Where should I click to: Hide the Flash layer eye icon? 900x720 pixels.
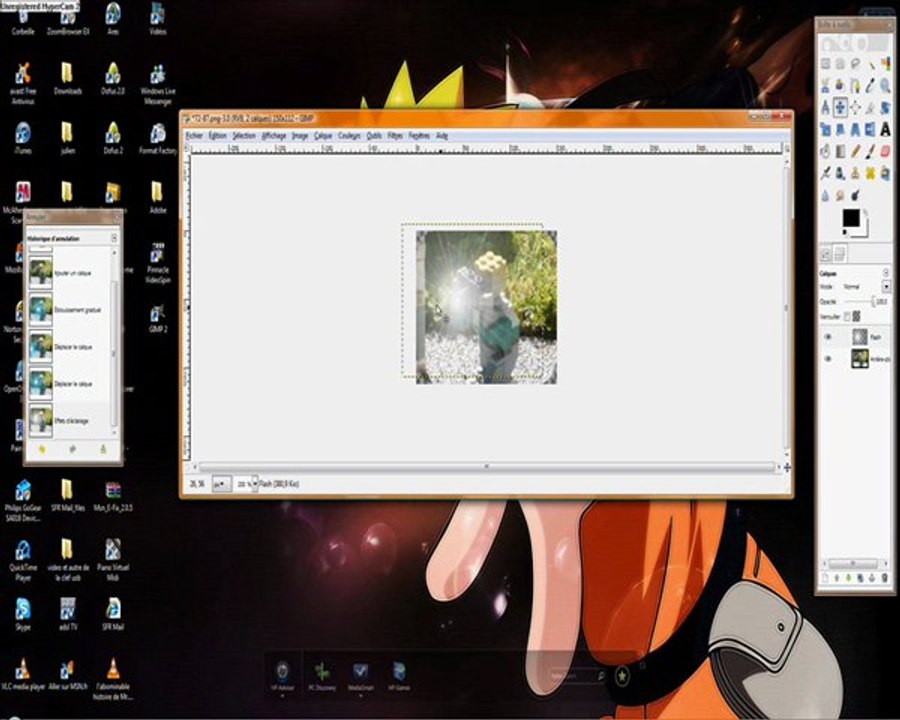[x=828, y=337]
